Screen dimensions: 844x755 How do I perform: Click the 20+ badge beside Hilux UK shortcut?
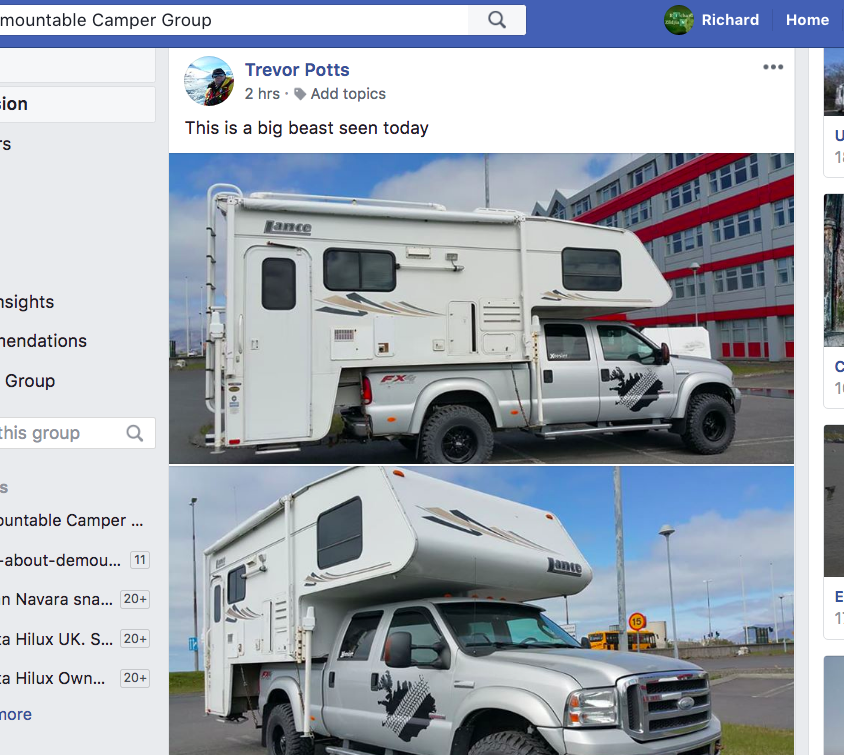click(135, 639)
